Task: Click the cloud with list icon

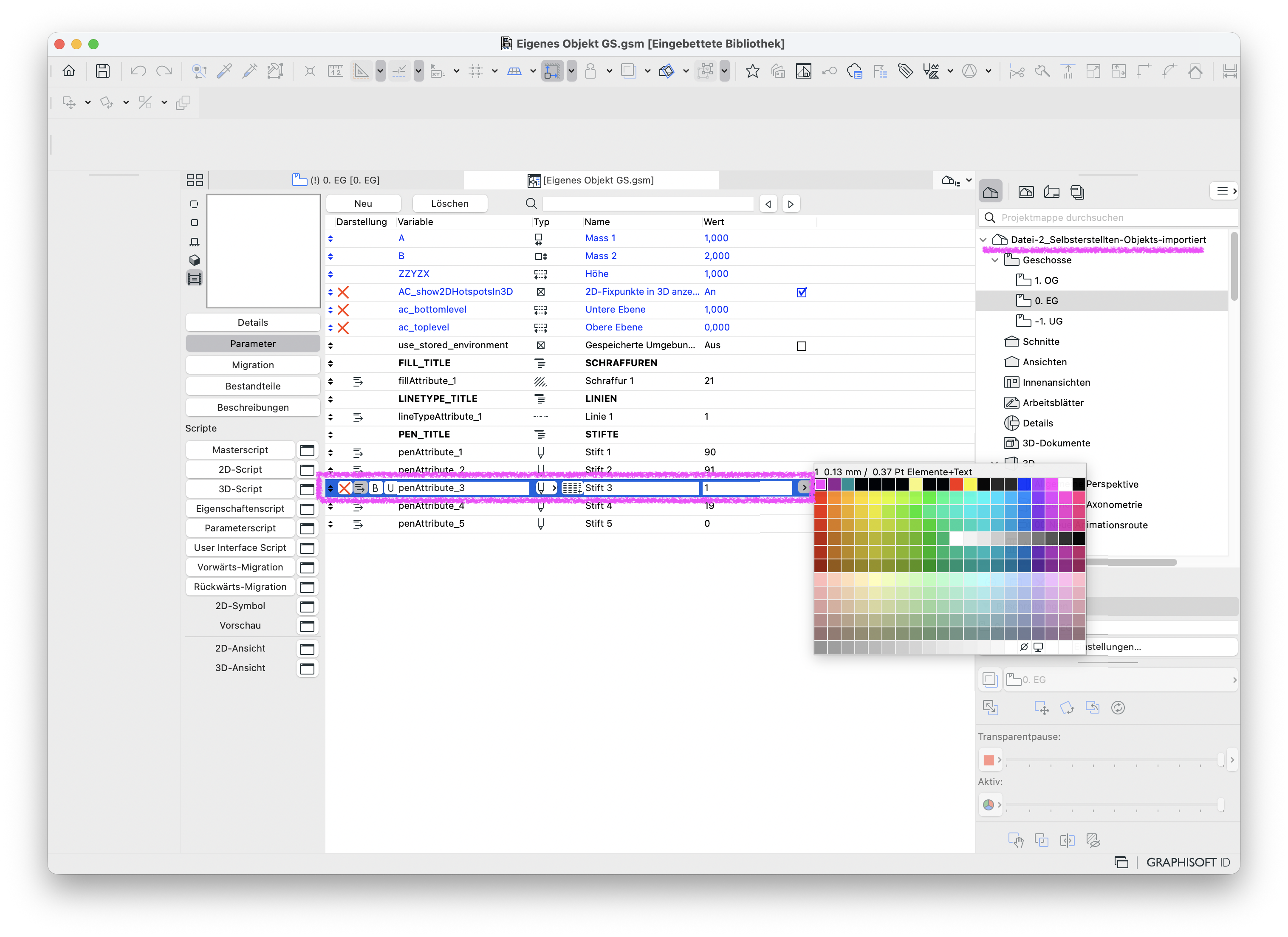Action: (x=855, y=71)
